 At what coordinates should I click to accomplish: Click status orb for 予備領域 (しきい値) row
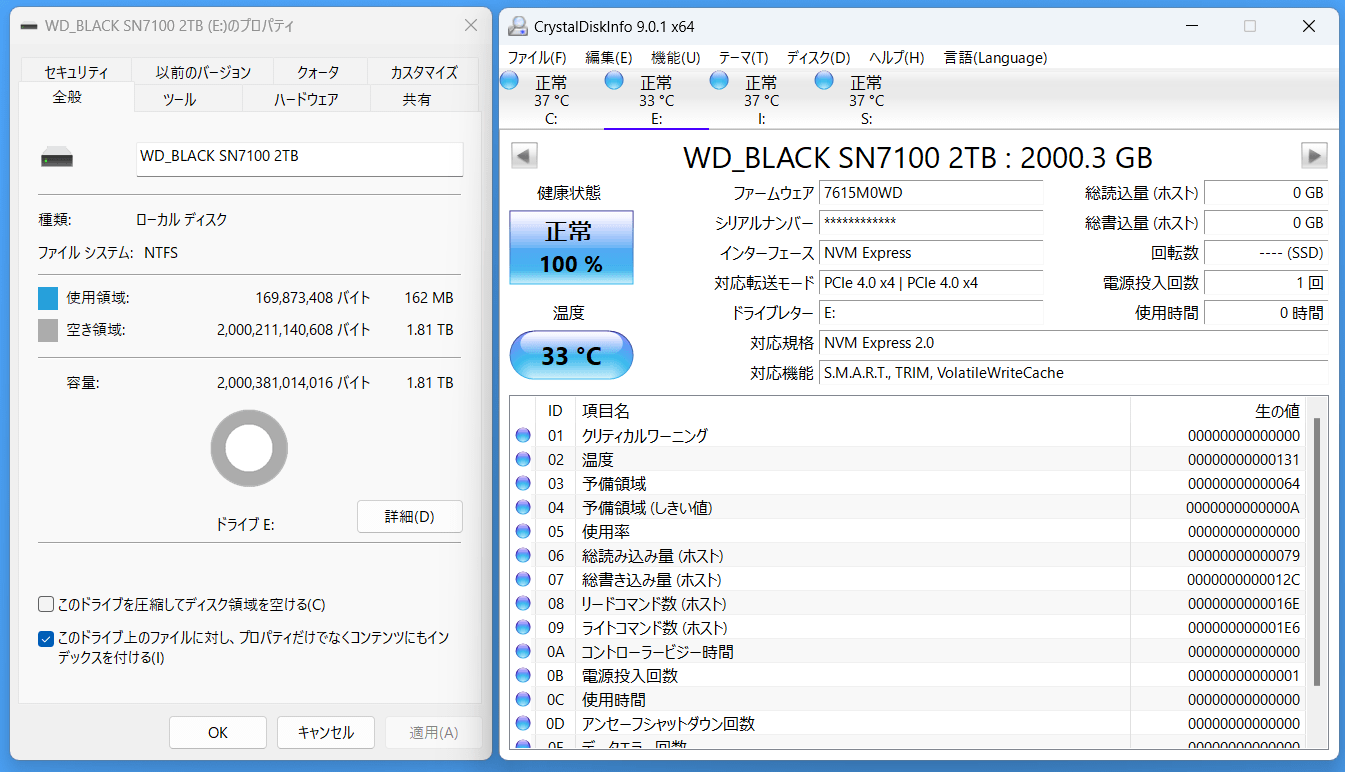coord(523,508)
